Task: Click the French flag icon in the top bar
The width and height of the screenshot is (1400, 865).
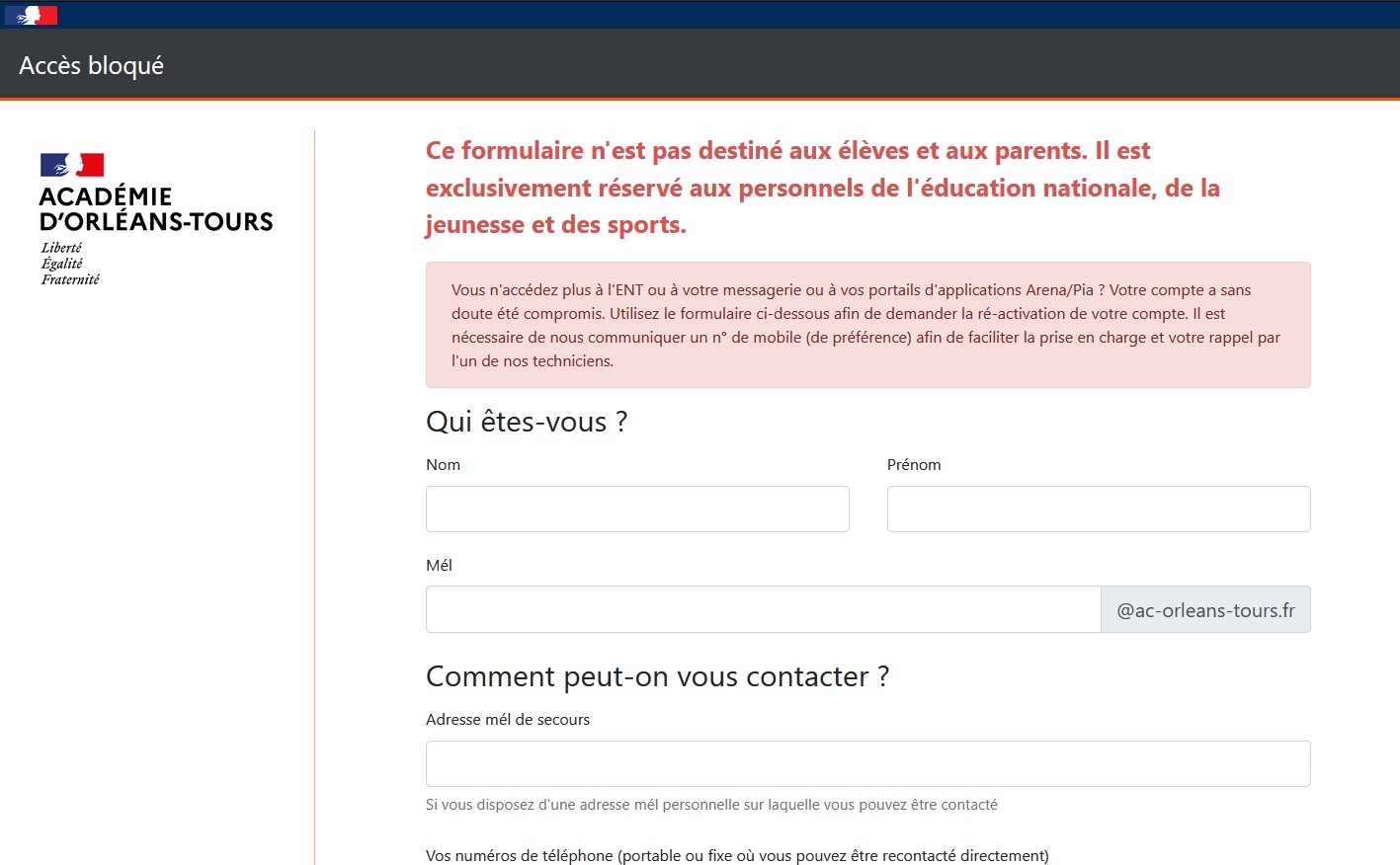Action: [x=31, y=14]
